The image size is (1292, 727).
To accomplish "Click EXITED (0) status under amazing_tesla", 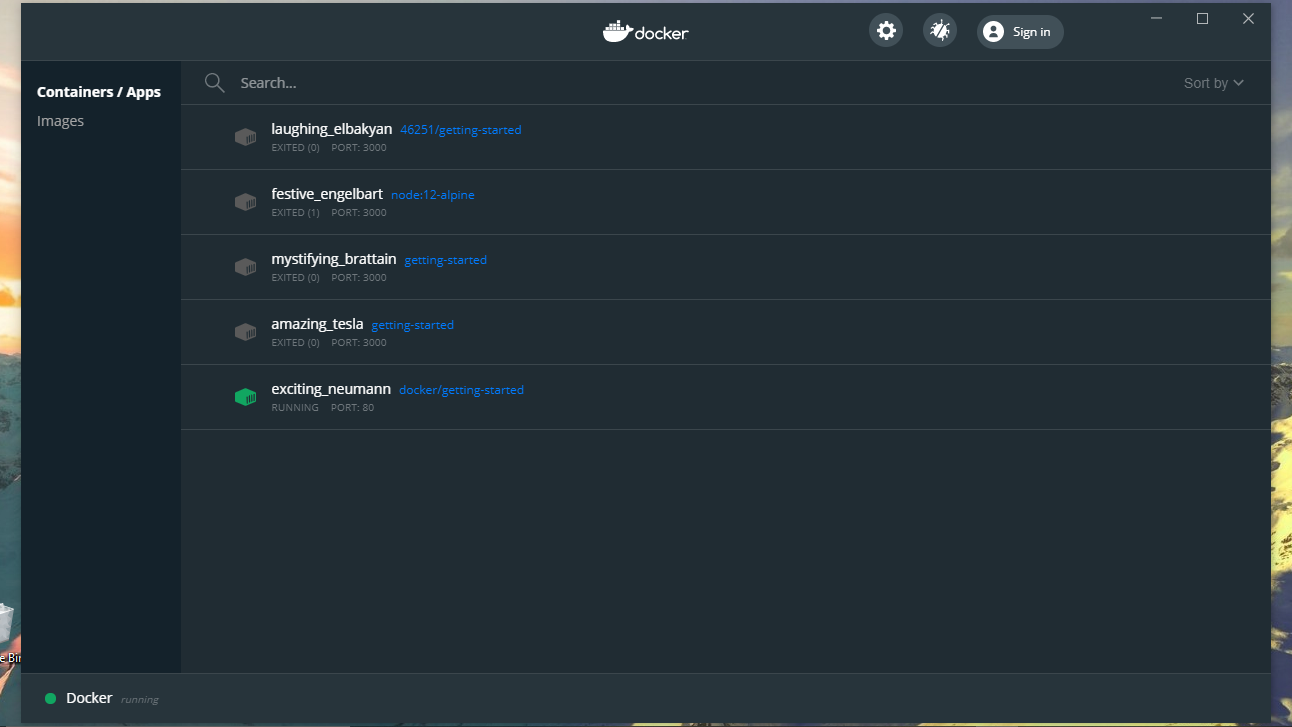I will pos(296,343).
